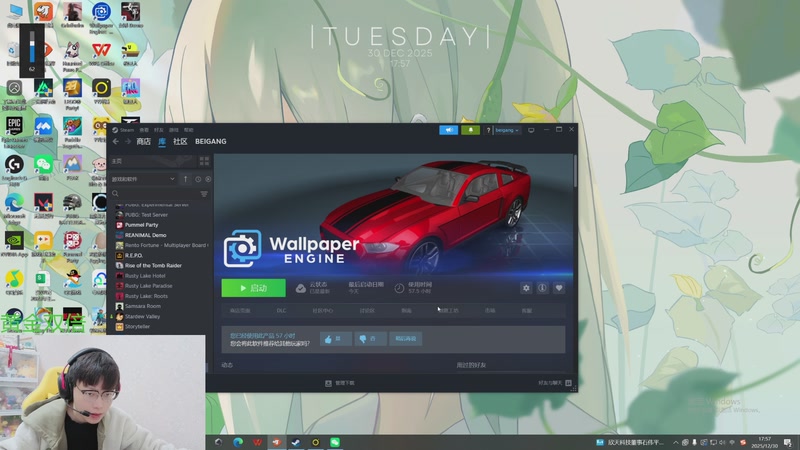Open the Steam menu in the title bar

tap(123, 130)
